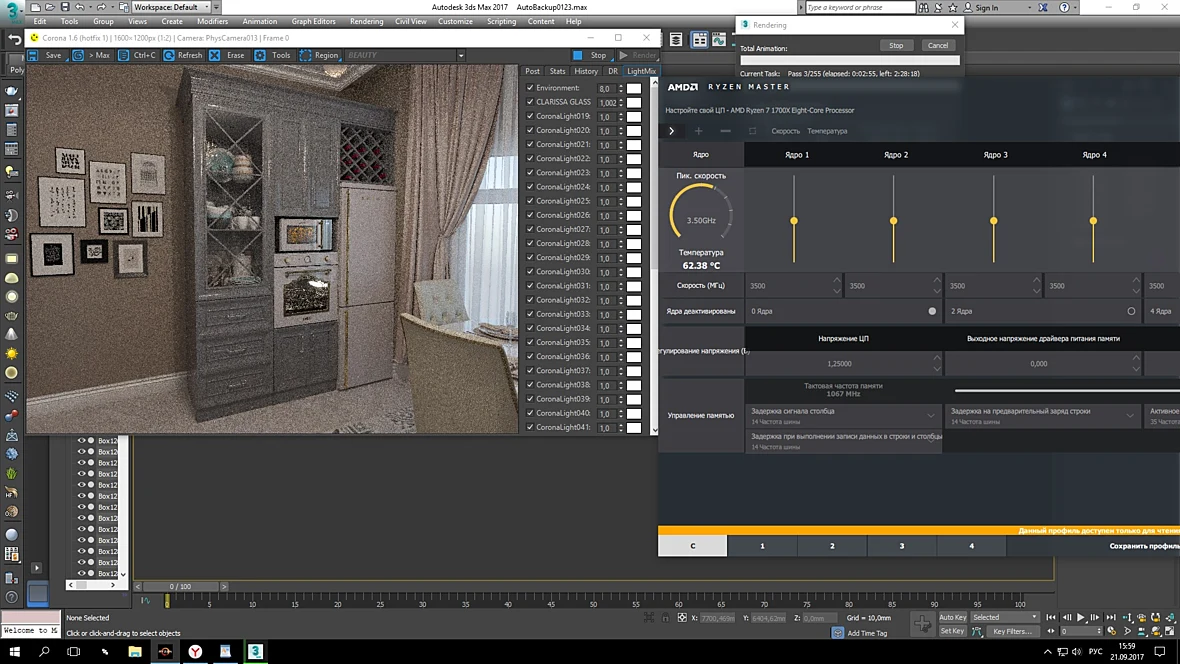Click the Ctrl+C copy image icon
The height and width of the screenshot is (664, 1180).
point(123,55)
